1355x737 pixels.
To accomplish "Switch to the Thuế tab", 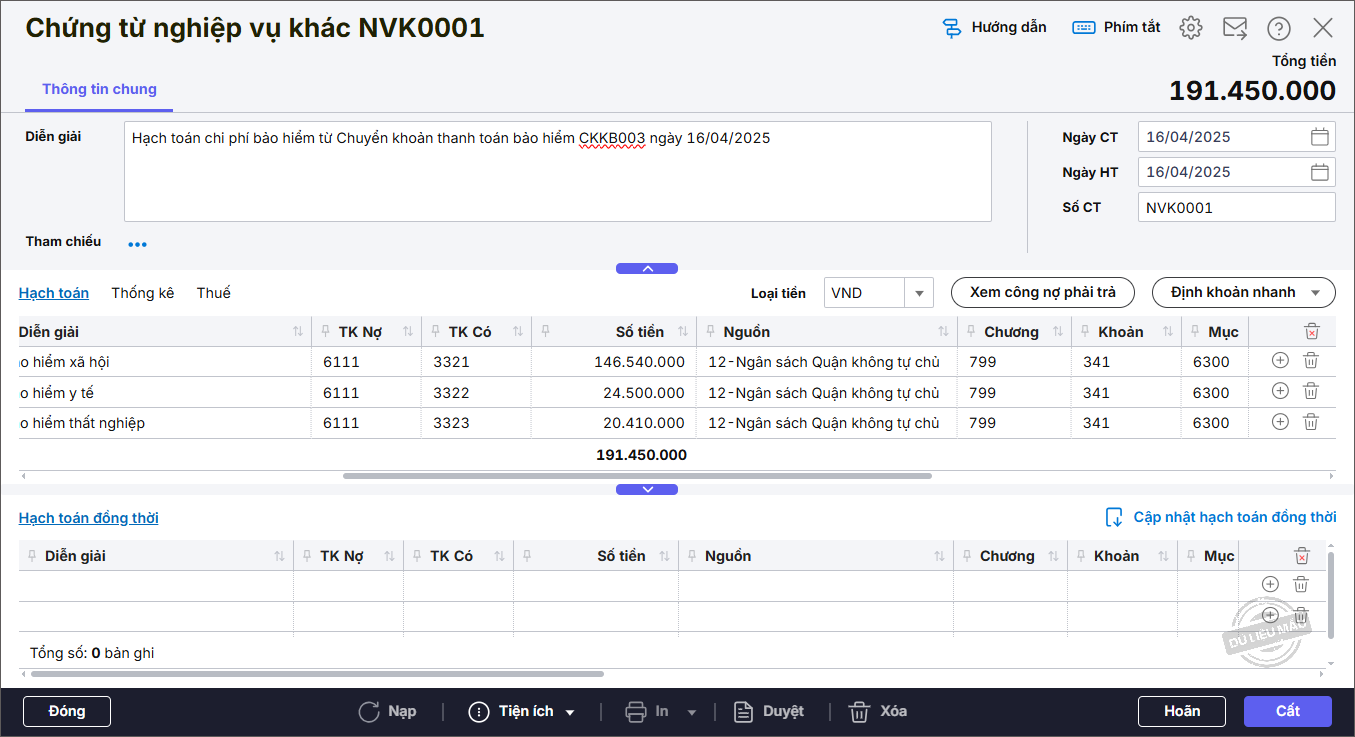I will (x=213, y=293).
